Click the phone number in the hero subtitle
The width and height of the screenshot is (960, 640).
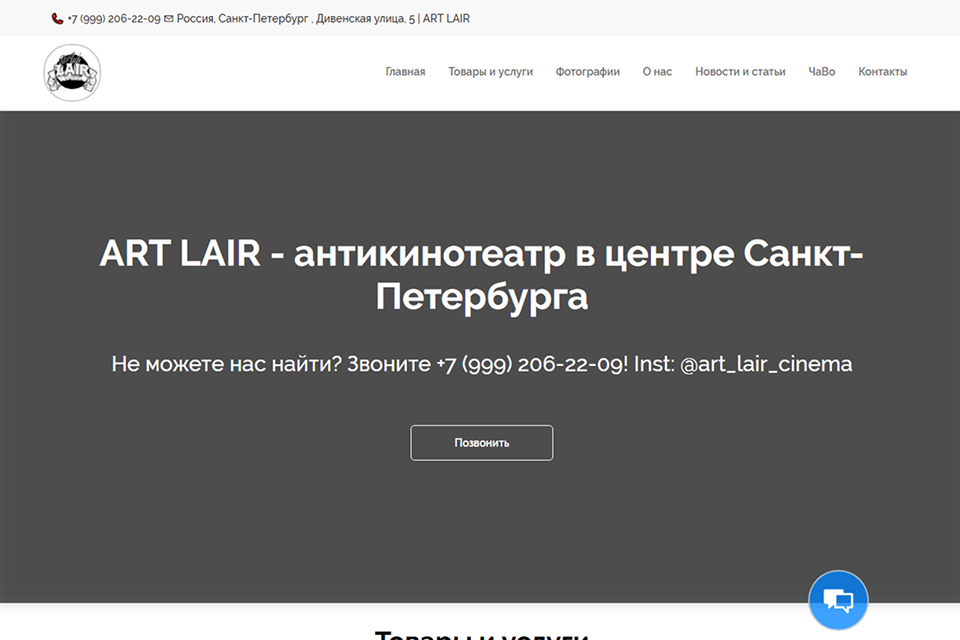(x=530, y=364)
